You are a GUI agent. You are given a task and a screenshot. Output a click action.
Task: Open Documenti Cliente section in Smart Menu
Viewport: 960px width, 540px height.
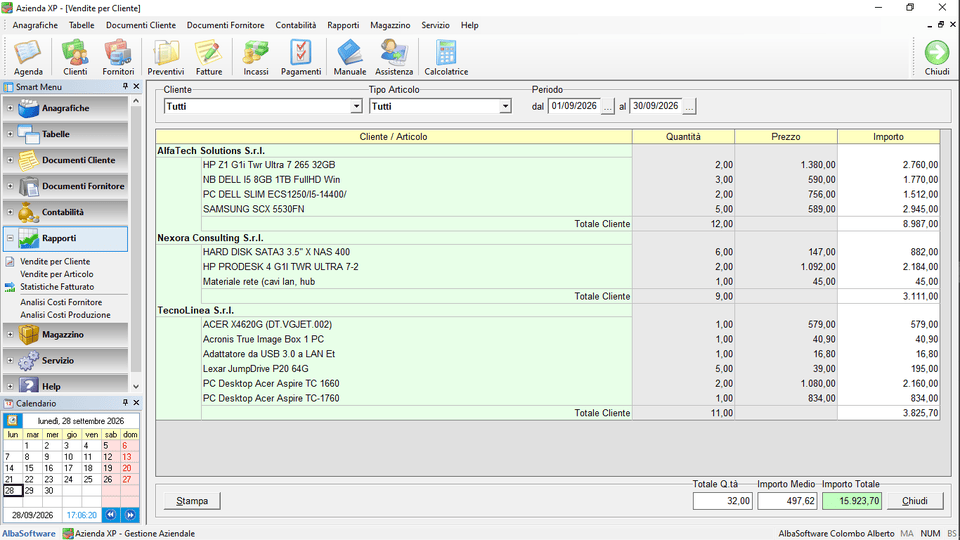point(66,160)
